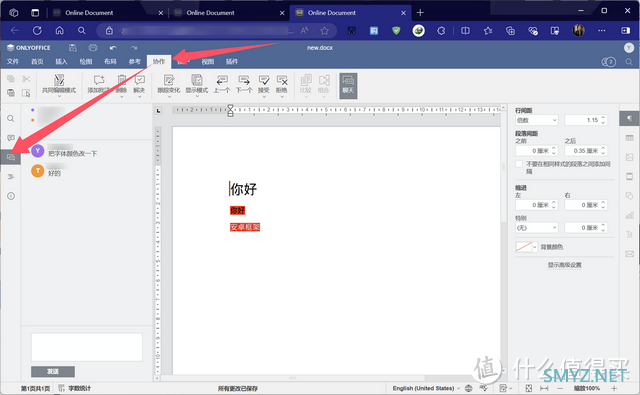Viewport: 640px width, 395px height.
Task: Undo the last action
Action: 113,48
